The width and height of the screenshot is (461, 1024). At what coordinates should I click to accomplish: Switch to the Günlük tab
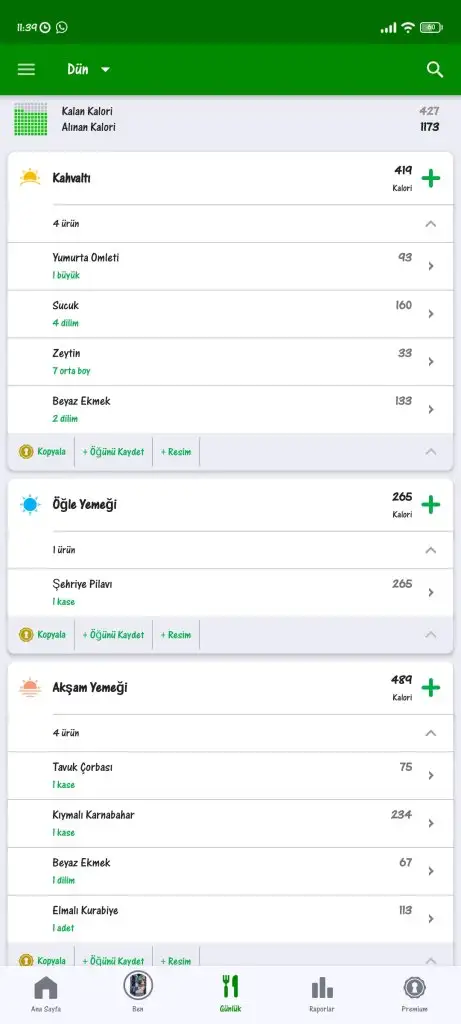point(230,994)
